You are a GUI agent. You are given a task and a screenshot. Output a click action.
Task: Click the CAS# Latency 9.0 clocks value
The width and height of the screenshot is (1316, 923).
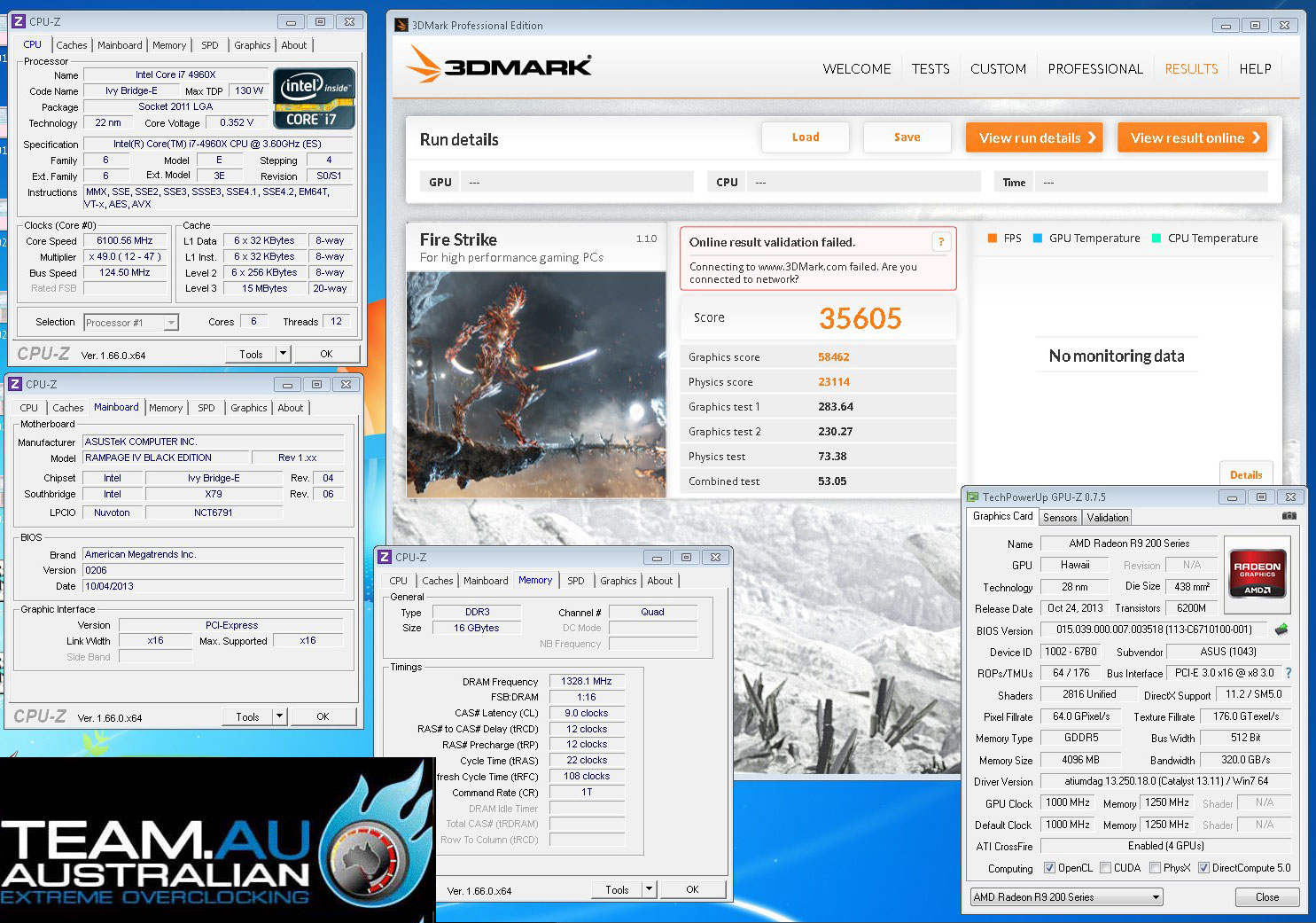[586, 713]
